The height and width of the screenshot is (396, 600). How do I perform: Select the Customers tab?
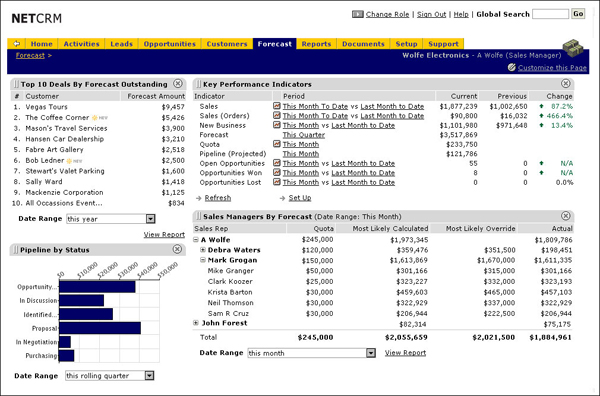tap(227, 44)
